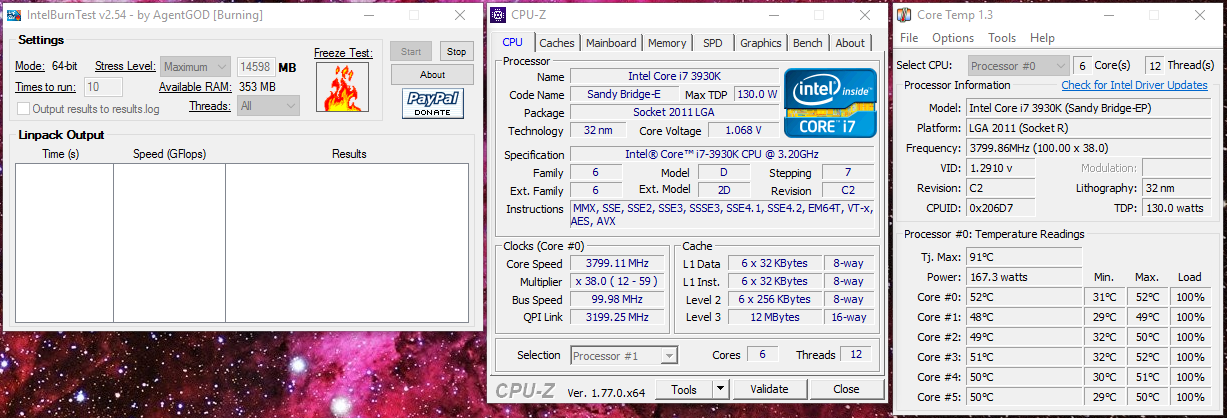Click the Time (s) column header
Image resolution: width=1227 pixels, height=418 pixels.
(x=61, y=154)
